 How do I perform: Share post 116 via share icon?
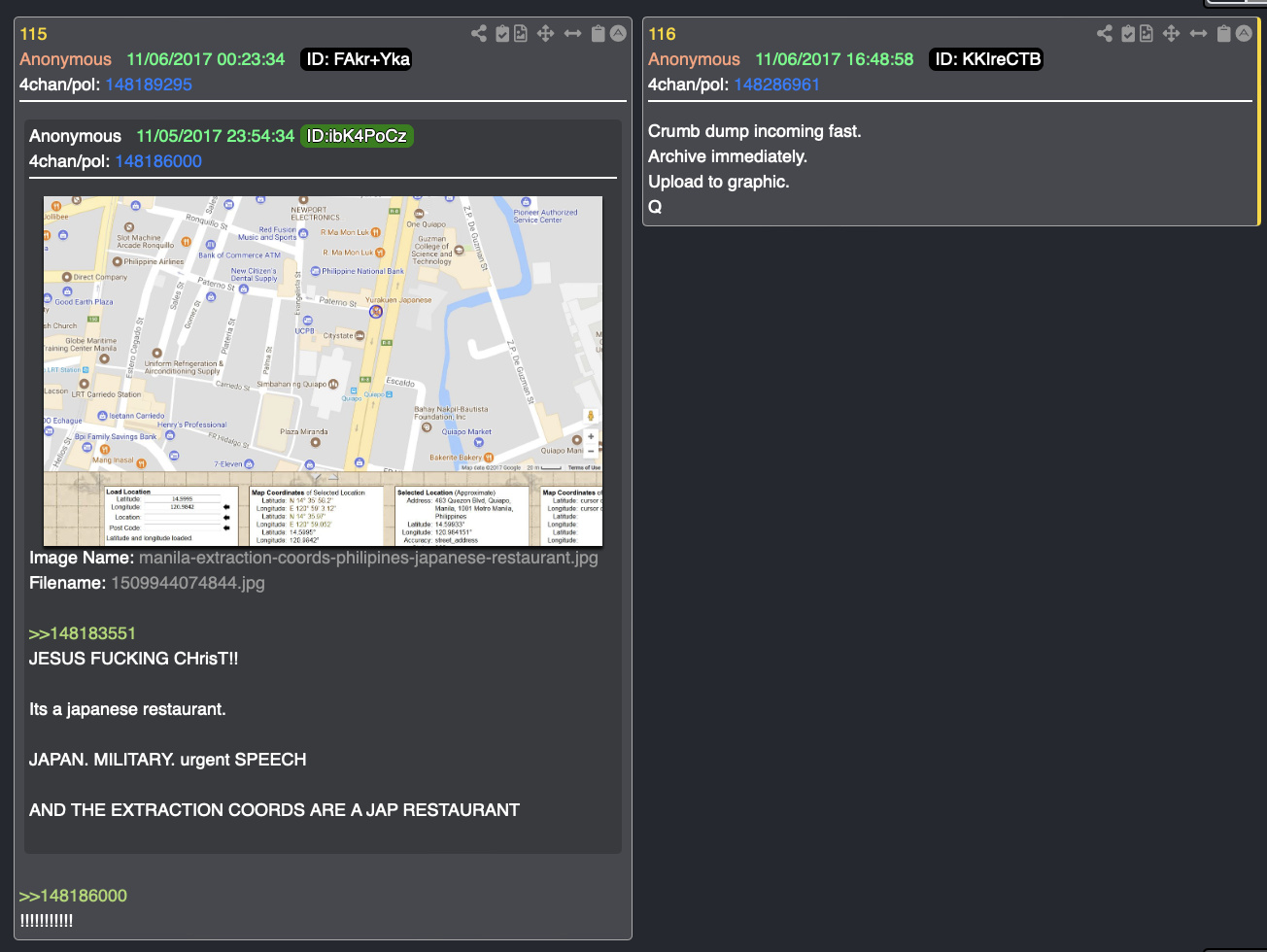[1105, 34]
